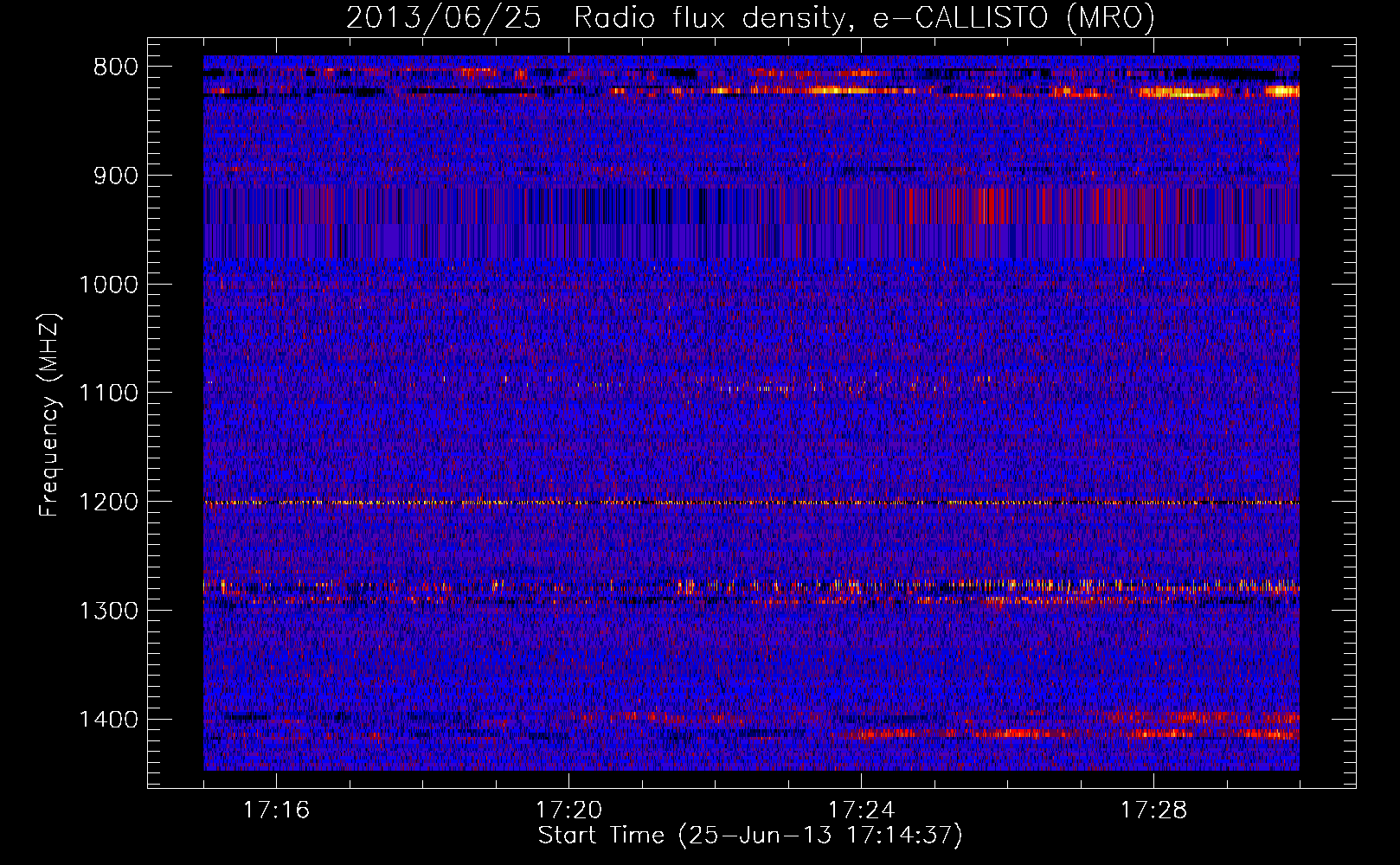Click the 'Frequency (MHZ)' axis label
The width and height of the screenshot is (1400, 865).
coord(50,414)
